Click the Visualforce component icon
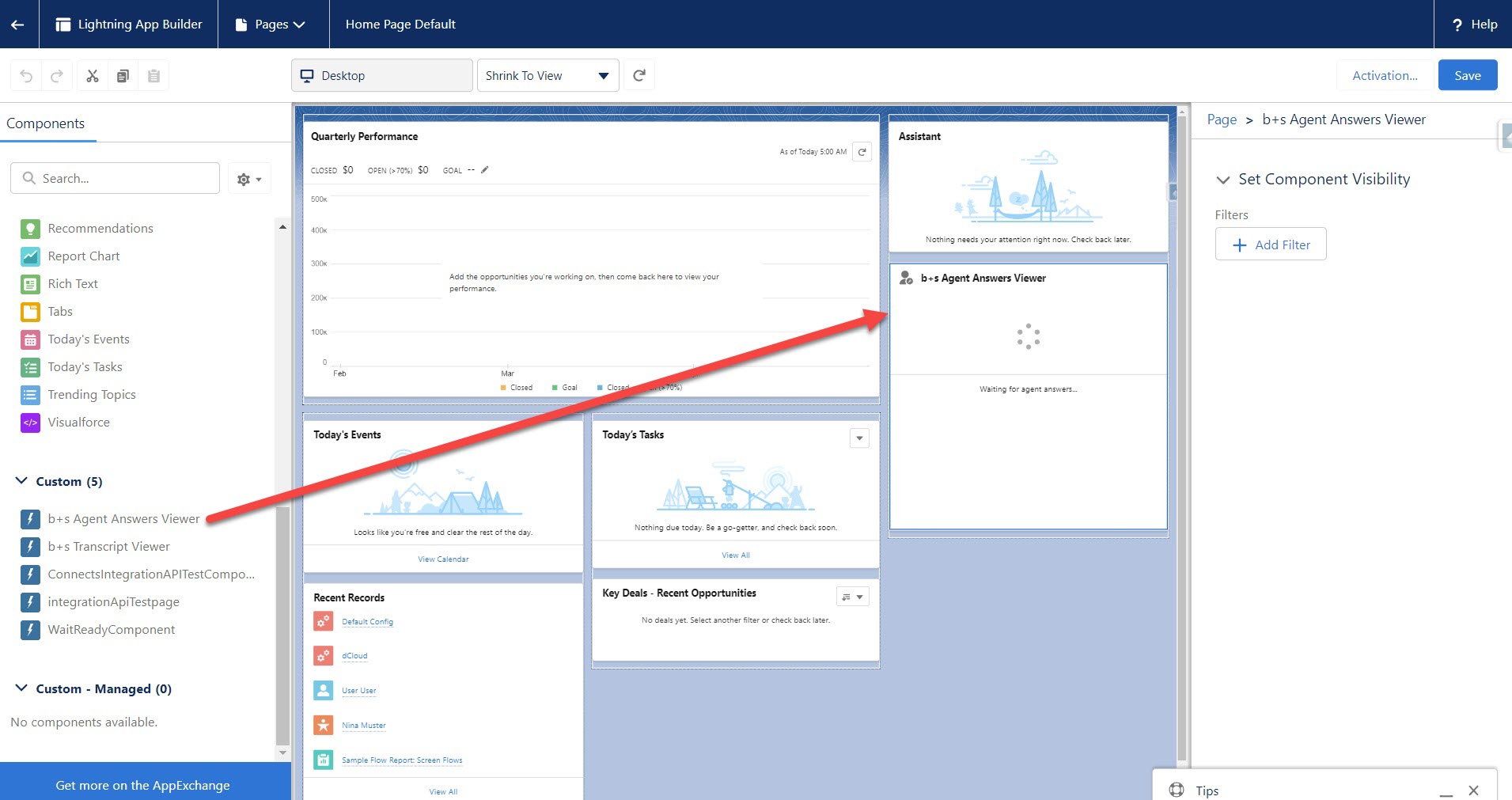This screenshot has width=1512, height=800. (30, 423)
